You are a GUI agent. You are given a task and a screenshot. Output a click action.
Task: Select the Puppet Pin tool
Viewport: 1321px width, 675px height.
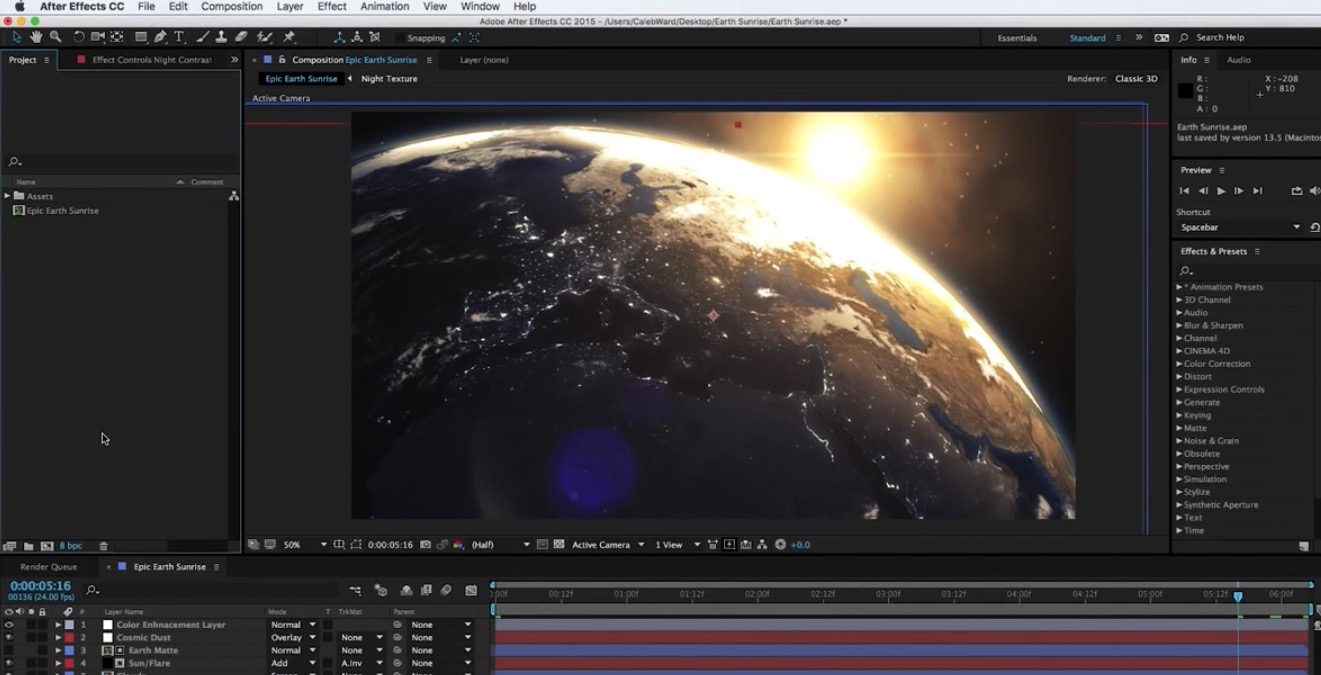click(289, 37)
